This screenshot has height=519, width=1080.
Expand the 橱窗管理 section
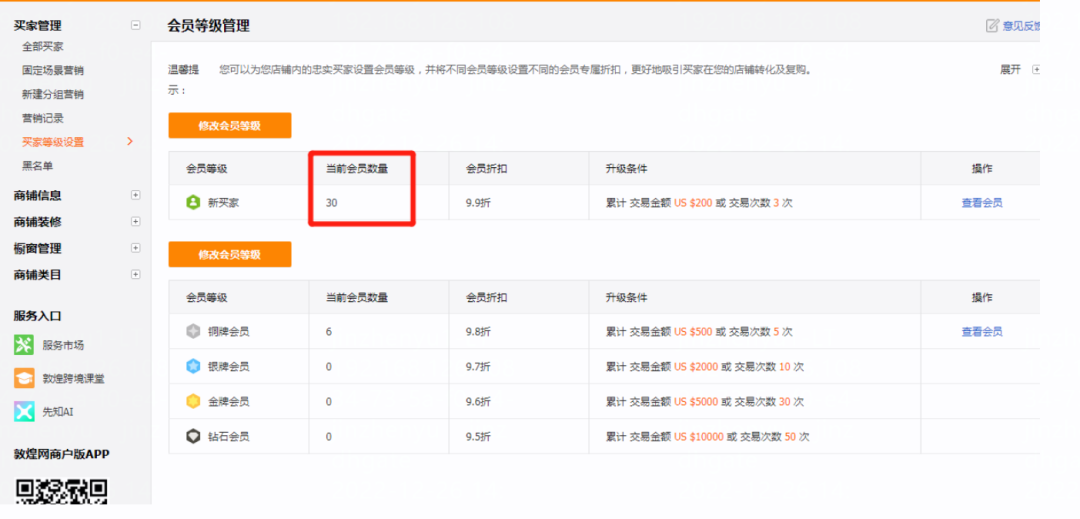[x=136, y=248]
